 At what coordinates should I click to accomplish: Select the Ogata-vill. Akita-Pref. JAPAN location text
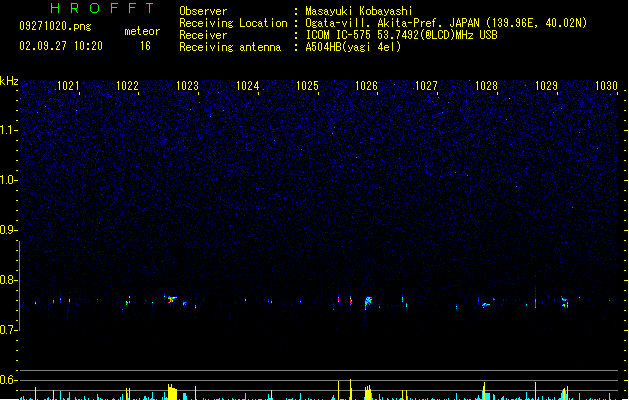pos(446,23)
